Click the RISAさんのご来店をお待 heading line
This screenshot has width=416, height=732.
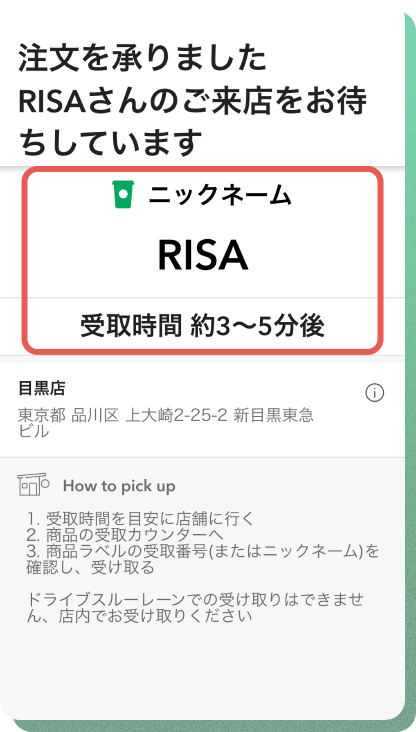pos(192,101)
